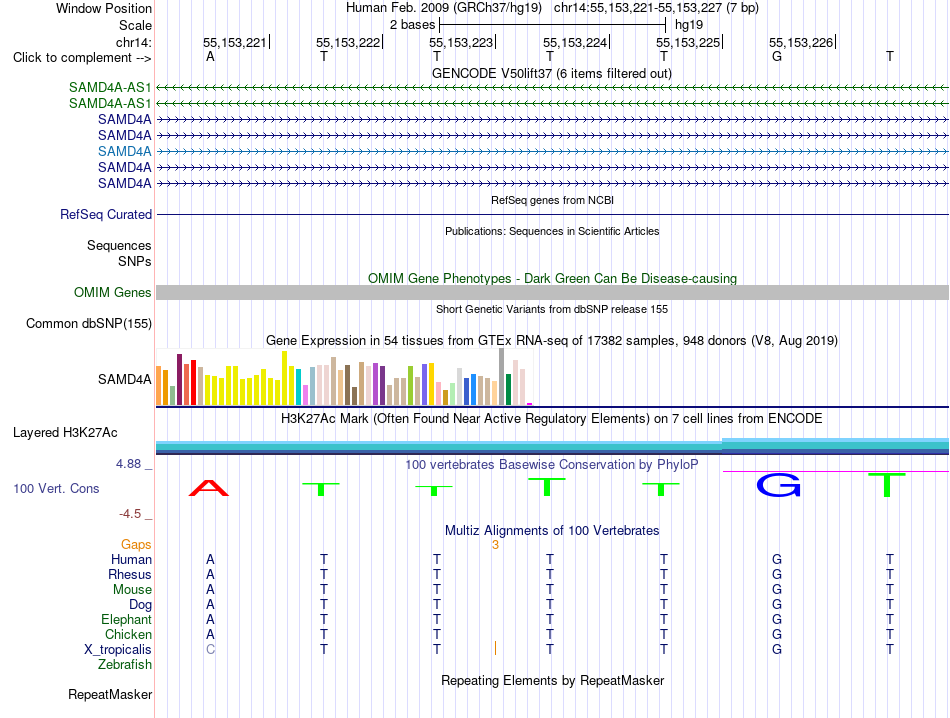Click position label 55,153,223
Image resolution: width=950 pixels, height=718 pixels.
click(x=461, y=42)
